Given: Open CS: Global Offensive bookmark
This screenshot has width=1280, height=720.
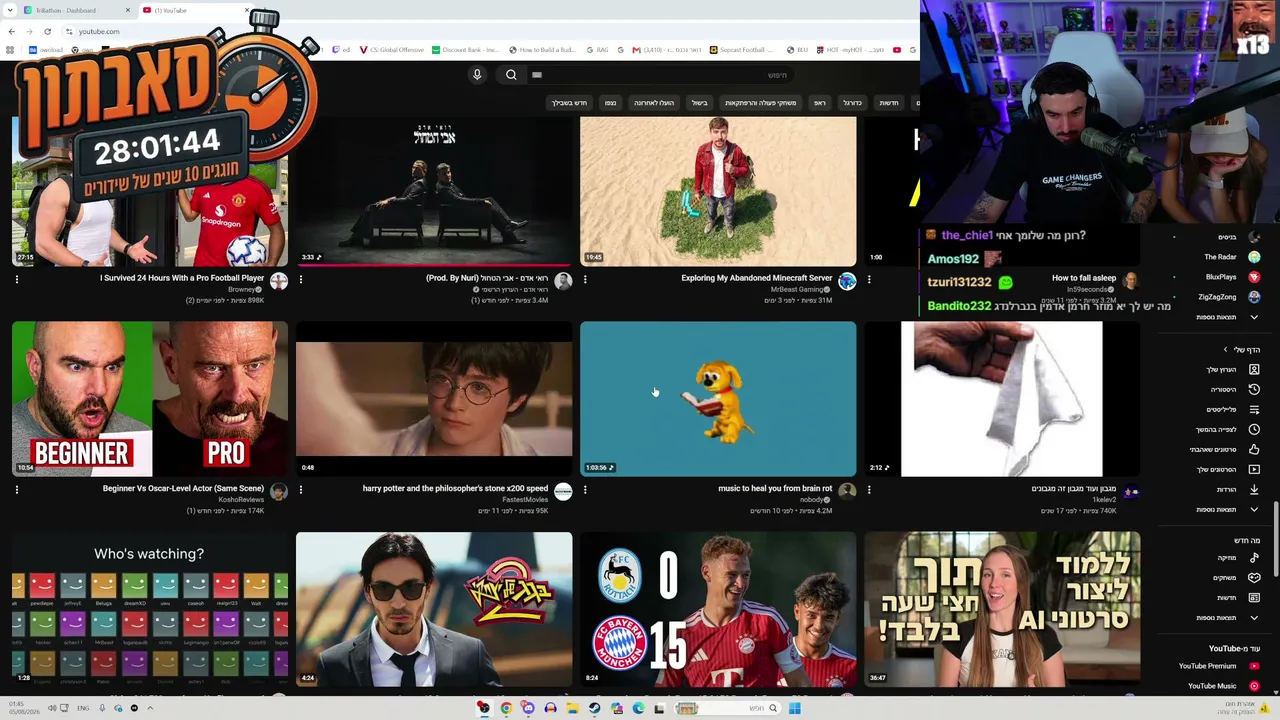Looking at the screenshot, I should (x=391, y=50).
